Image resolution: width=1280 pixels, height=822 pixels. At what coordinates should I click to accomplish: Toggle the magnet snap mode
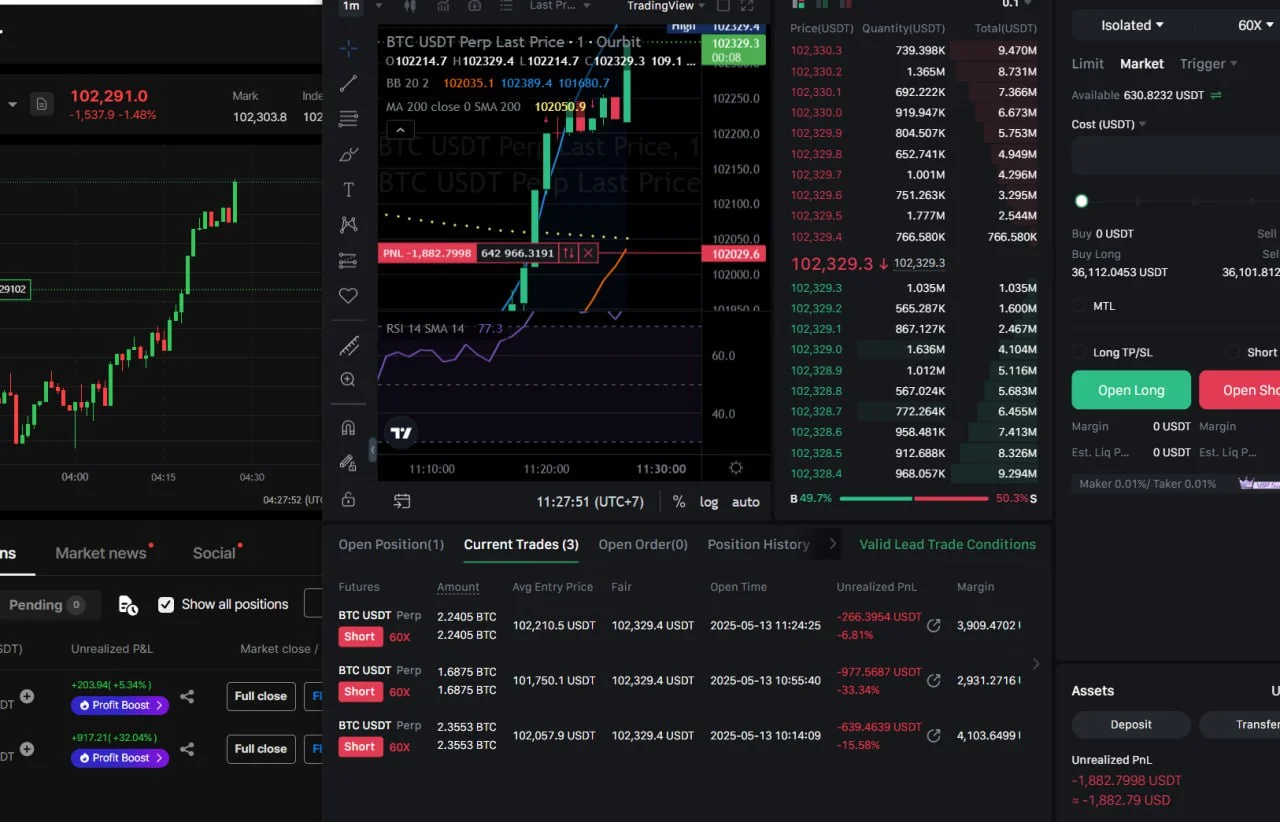pyautogui.click(x=348, y=428)
